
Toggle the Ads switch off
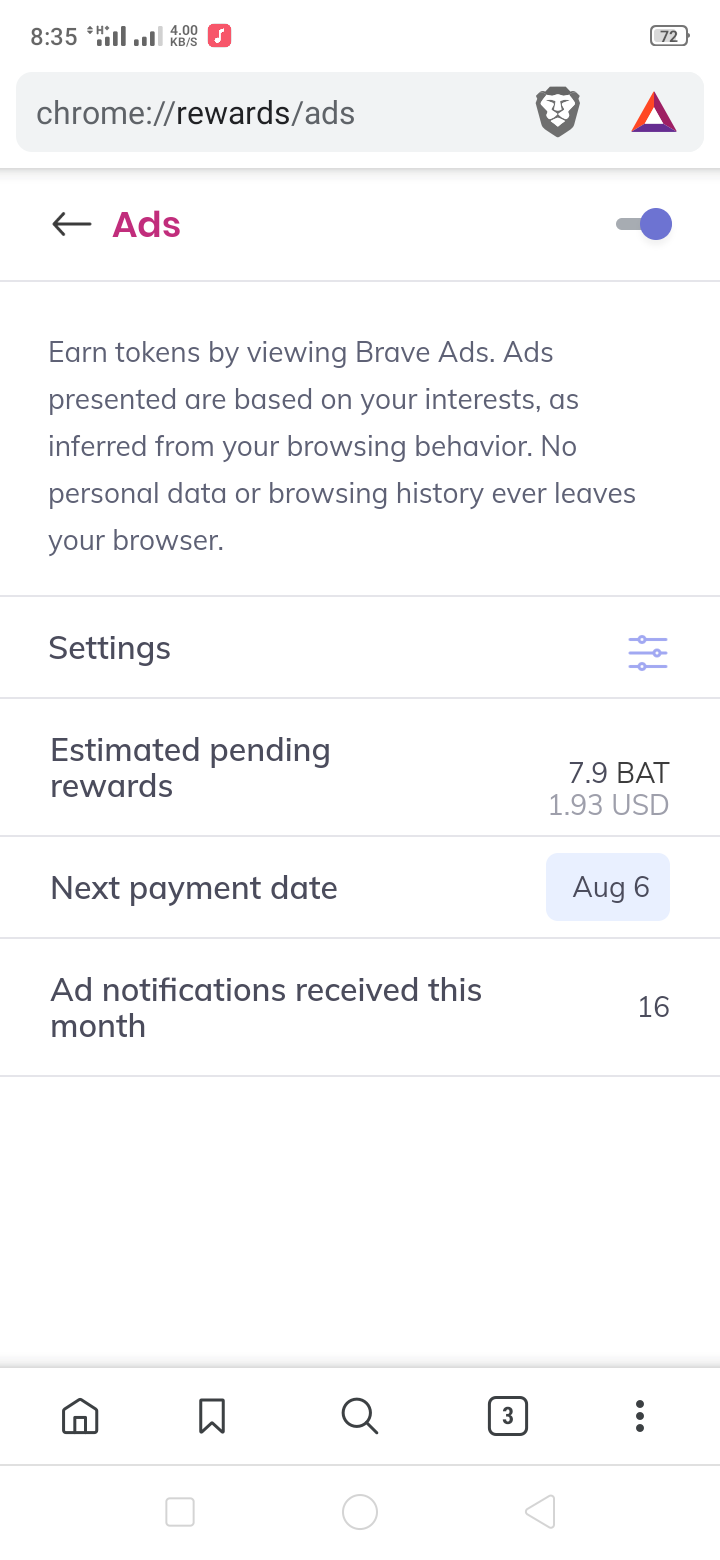click(x=645, y=225)
